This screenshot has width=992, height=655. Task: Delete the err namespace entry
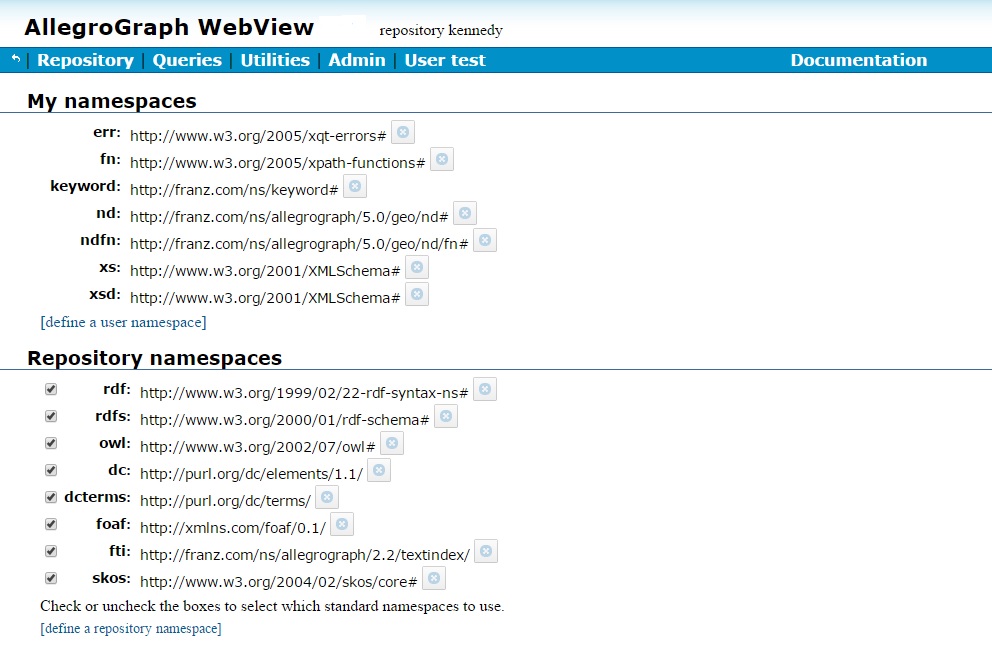pyautogui.click(x=403, y=131)
